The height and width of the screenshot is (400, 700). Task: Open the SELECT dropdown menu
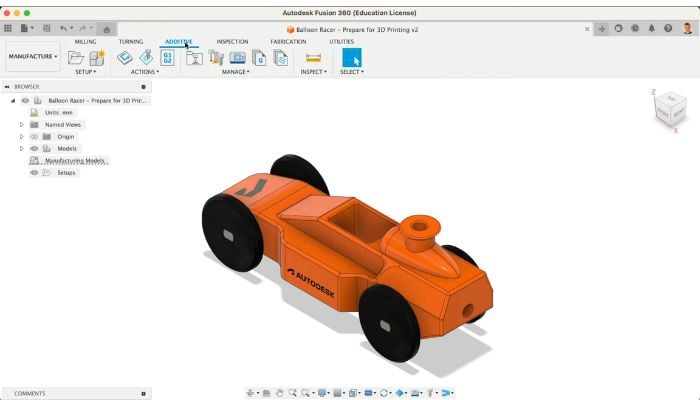pyautogui.click(x=352, y=72)
